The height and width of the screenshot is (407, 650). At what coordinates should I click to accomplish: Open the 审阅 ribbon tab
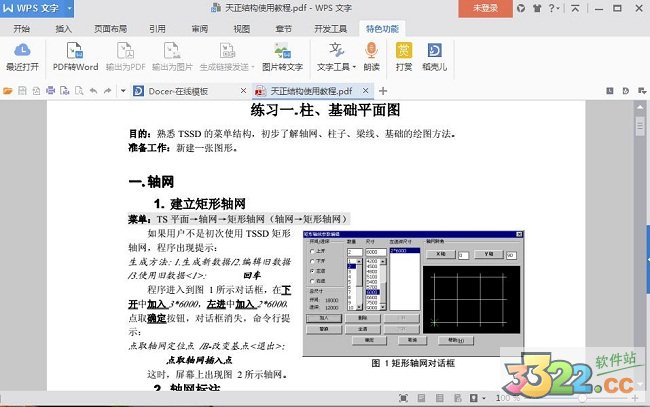coord(199,29)
